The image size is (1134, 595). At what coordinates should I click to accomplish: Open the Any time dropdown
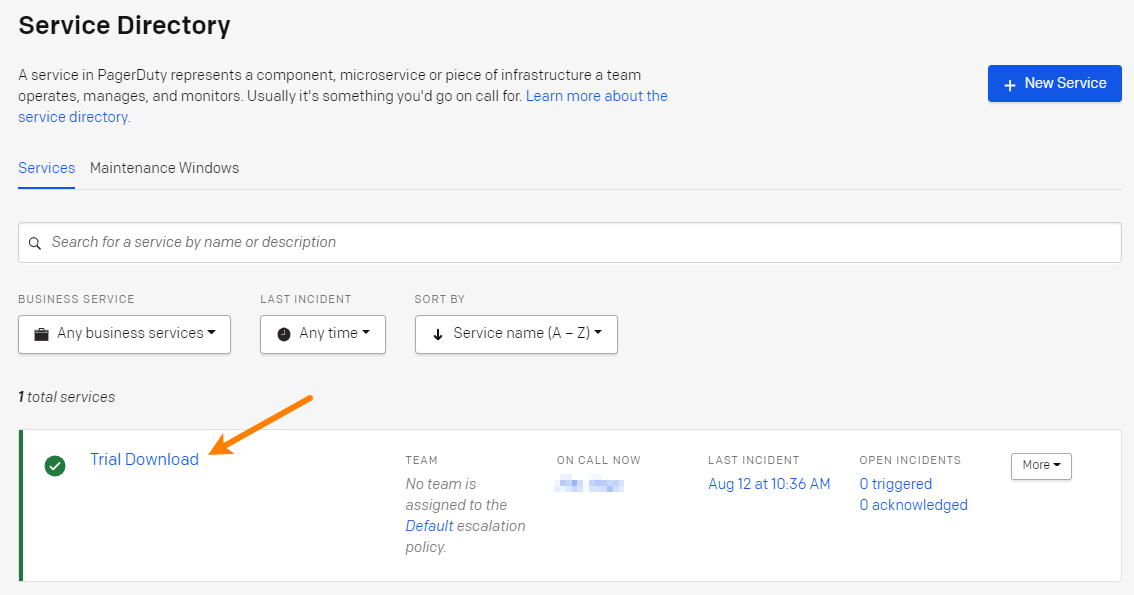[x=323, y=334]
